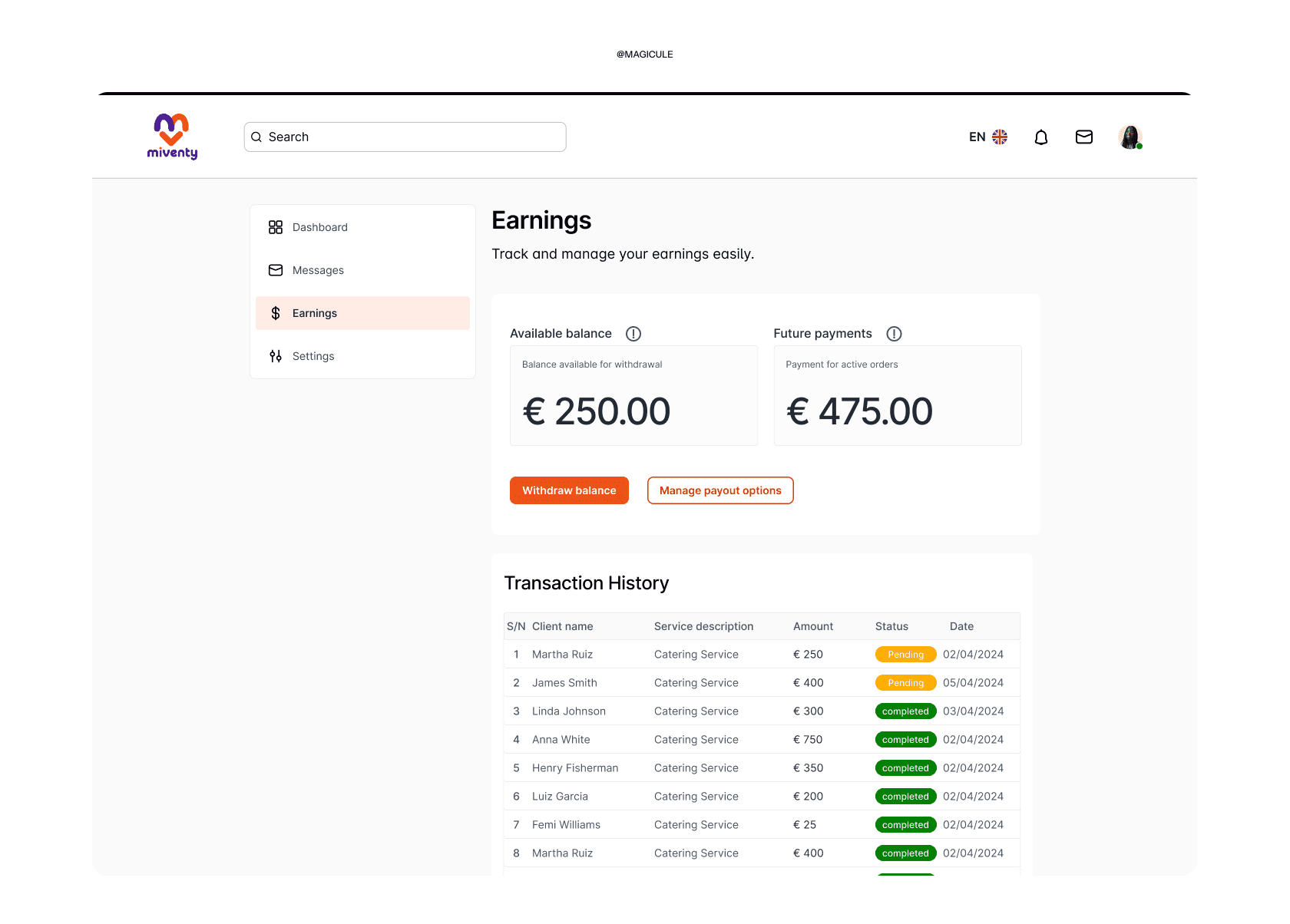The width and height of the screenshot is (1290, 924).
Task: Open the Dashboard menu item
Action: pos(362,227)
